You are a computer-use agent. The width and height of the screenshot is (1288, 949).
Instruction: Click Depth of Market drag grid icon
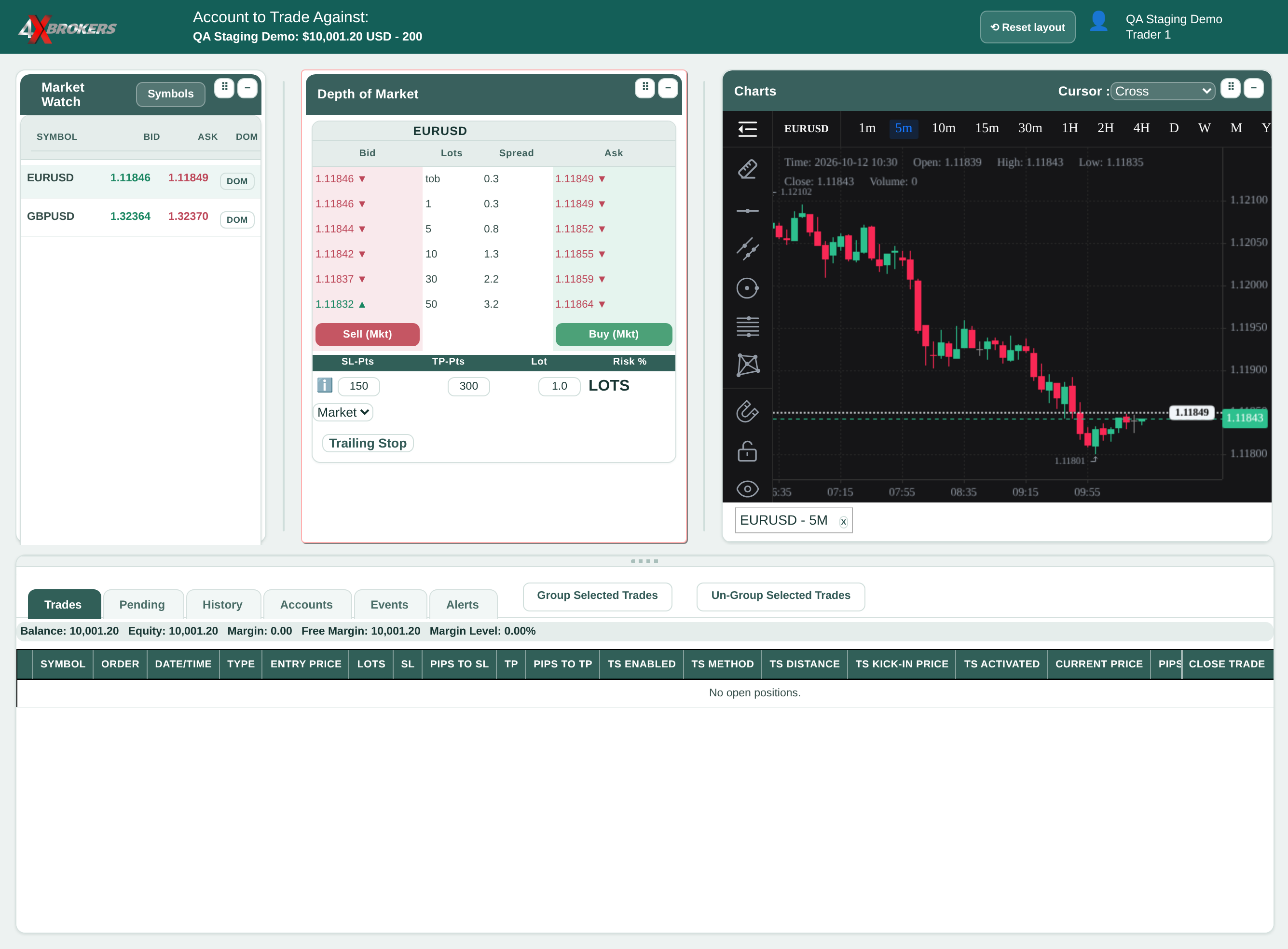[x=645, y=87]
